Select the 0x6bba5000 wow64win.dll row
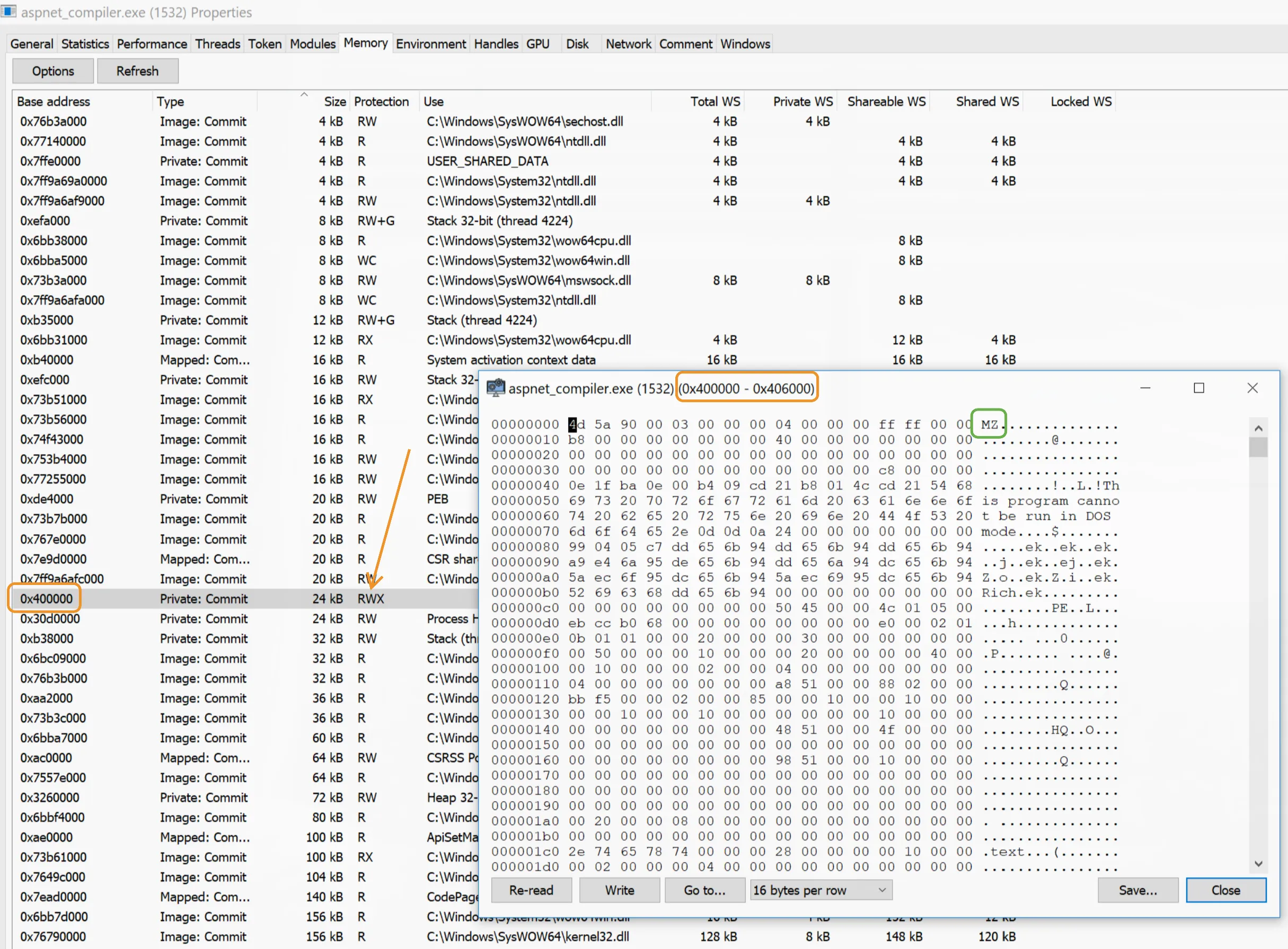 coord(649,260)
